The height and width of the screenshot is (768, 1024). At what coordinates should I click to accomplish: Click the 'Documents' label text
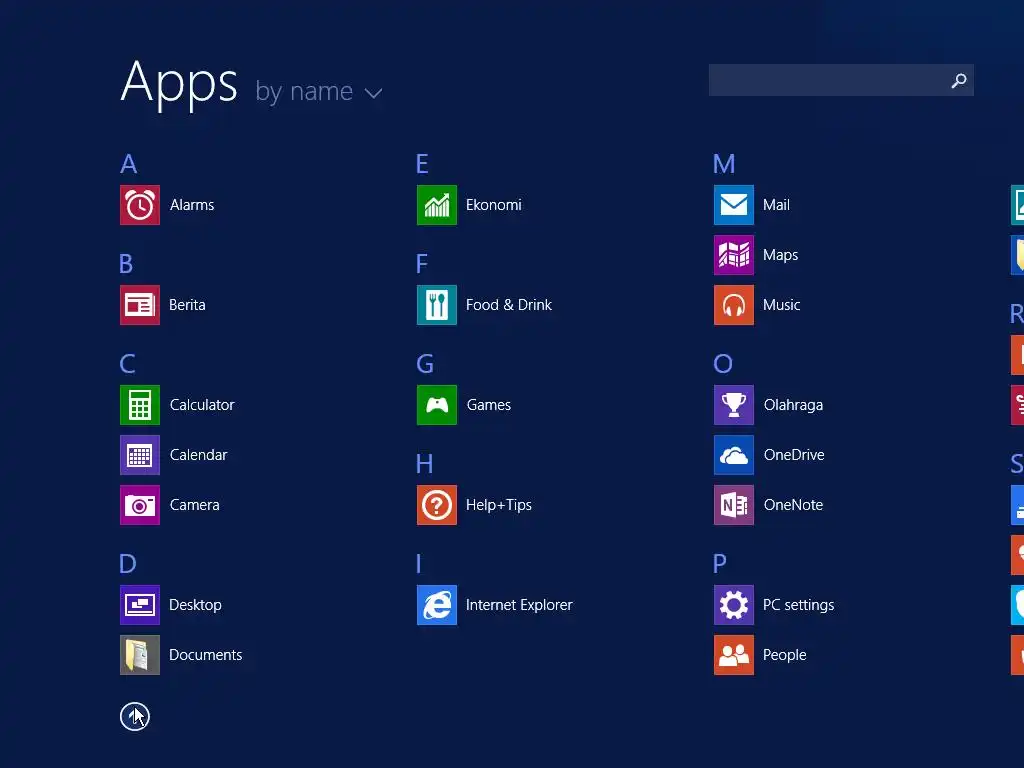click(206, 655)
